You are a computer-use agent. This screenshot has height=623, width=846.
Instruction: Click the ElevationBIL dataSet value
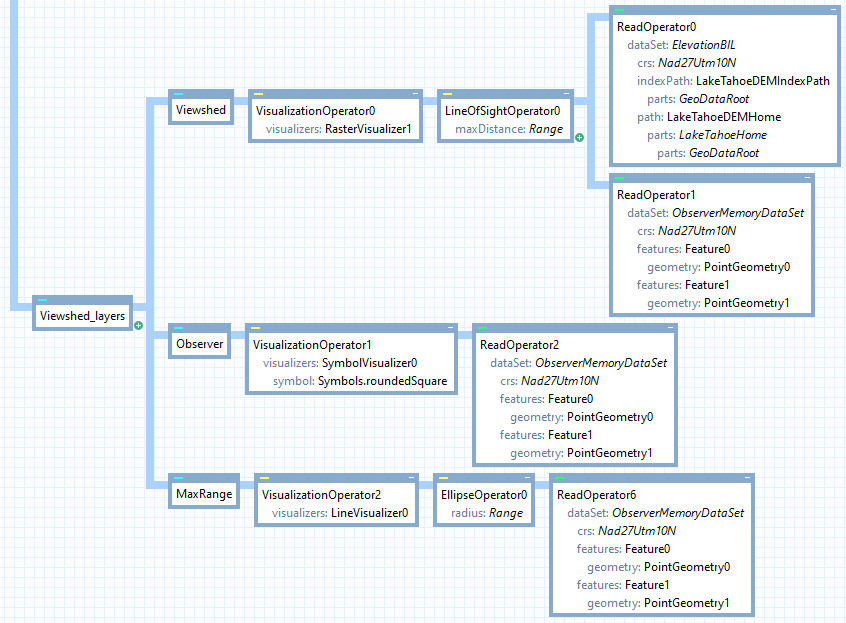pyautogui.click(x=704, y=45)
